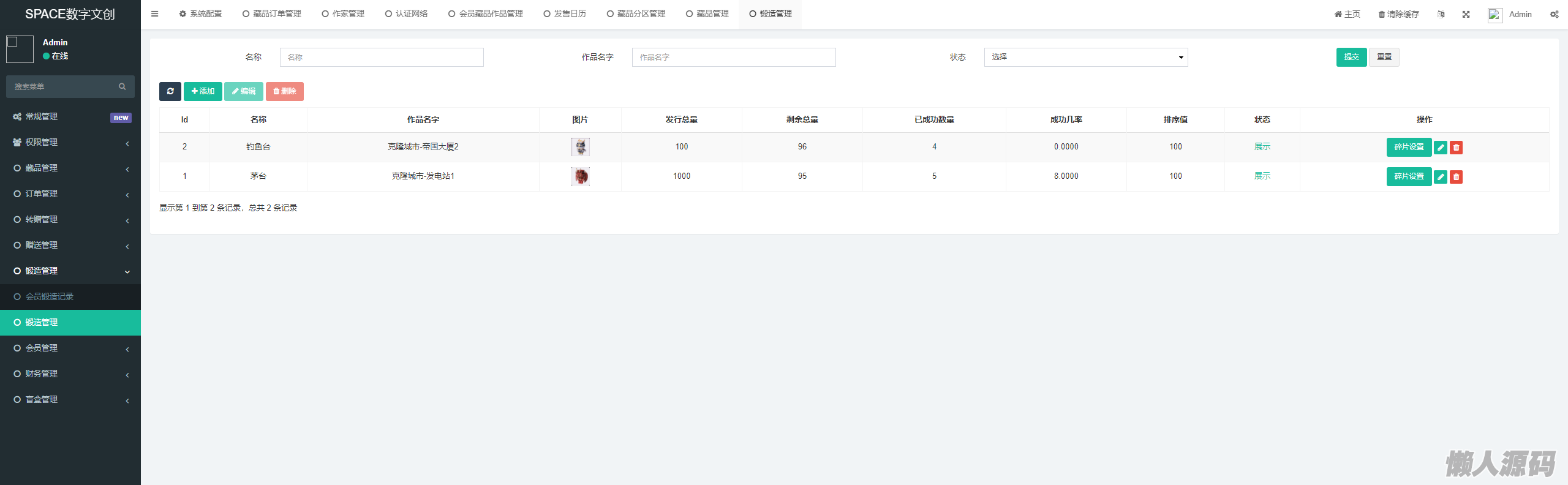Open 碎片设置 for the 茅台 row
The width and height of the screenshot is (1568, 485).
click(1409, 176)
